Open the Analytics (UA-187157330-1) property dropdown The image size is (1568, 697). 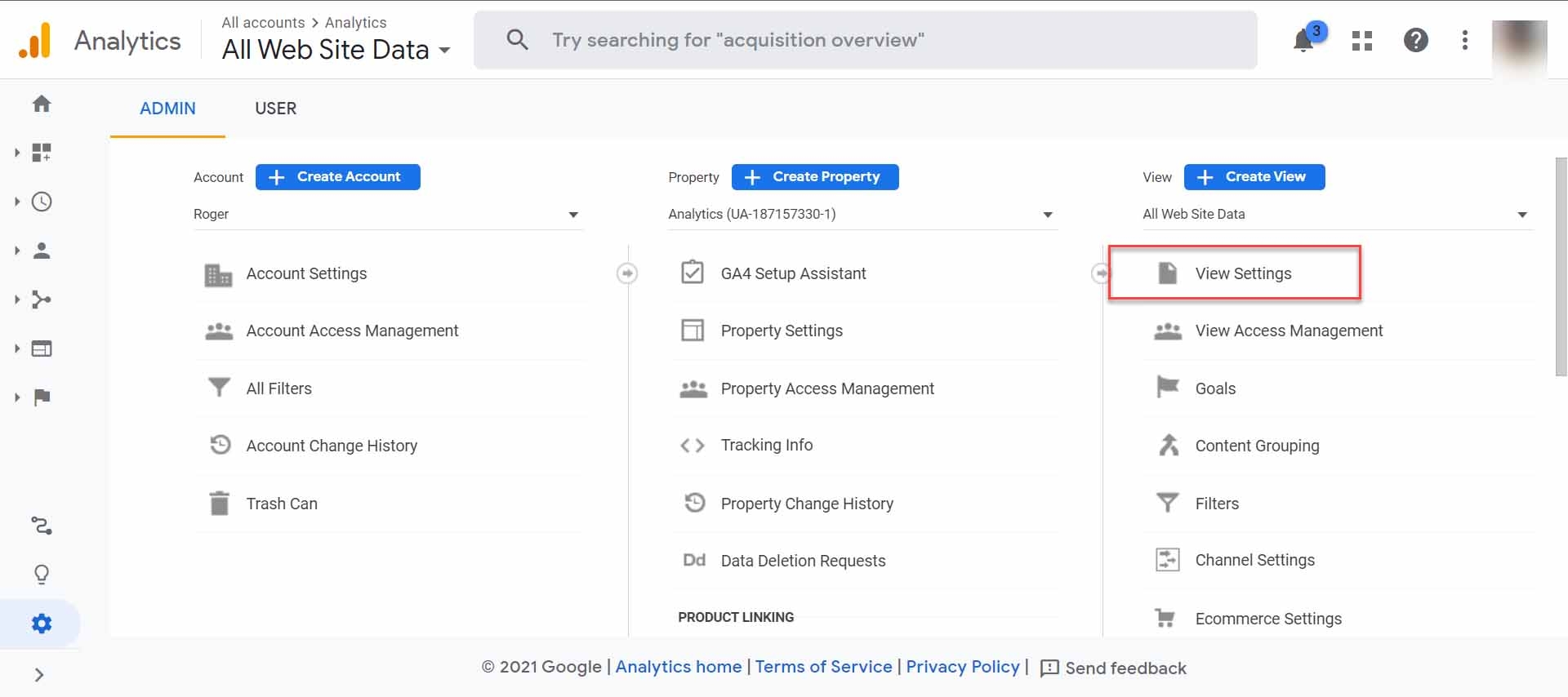tap(862, 215)
